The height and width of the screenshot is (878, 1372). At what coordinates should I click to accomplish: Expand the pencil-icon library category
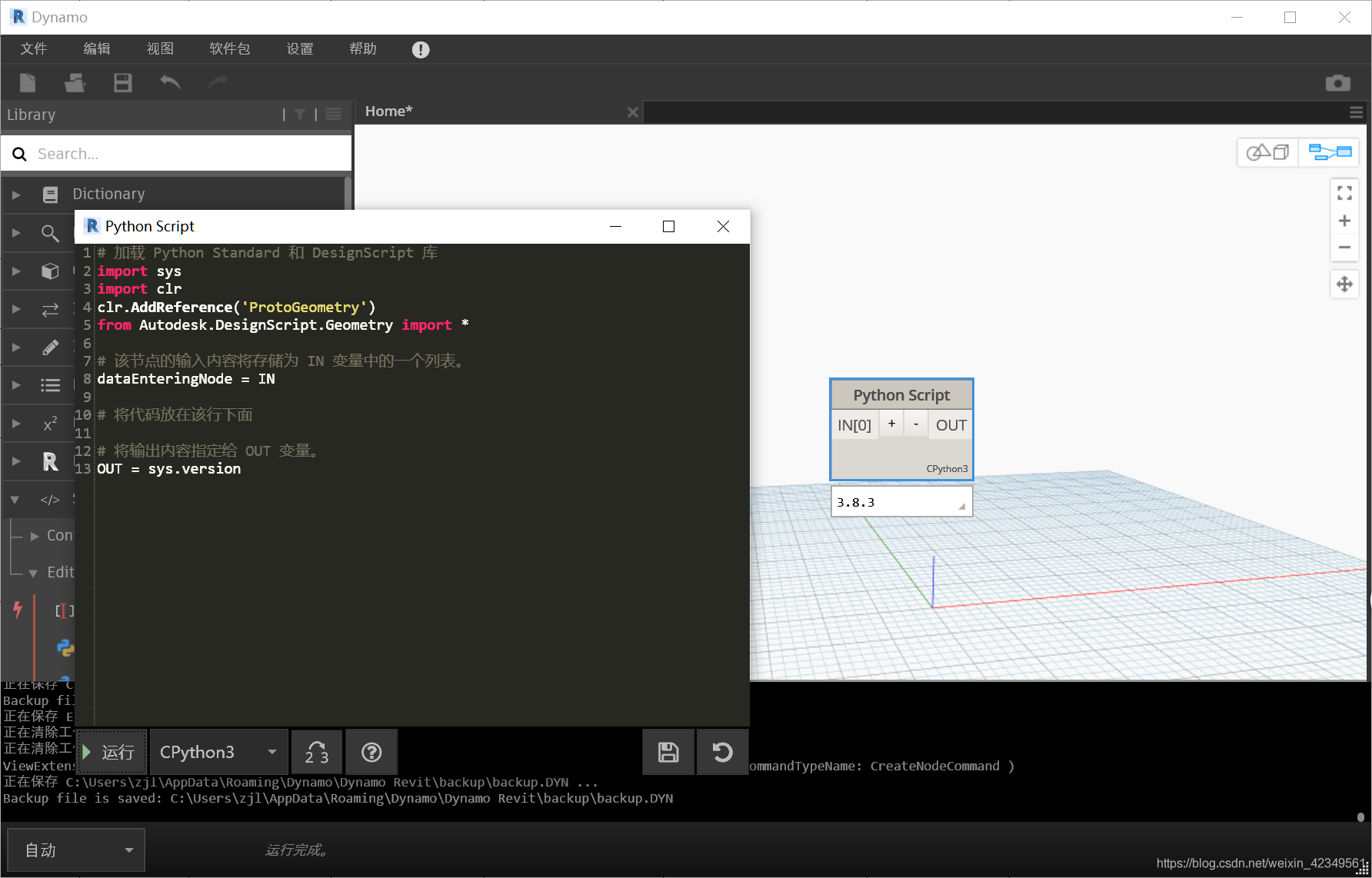pyautogui.click(x=15, y=347)
